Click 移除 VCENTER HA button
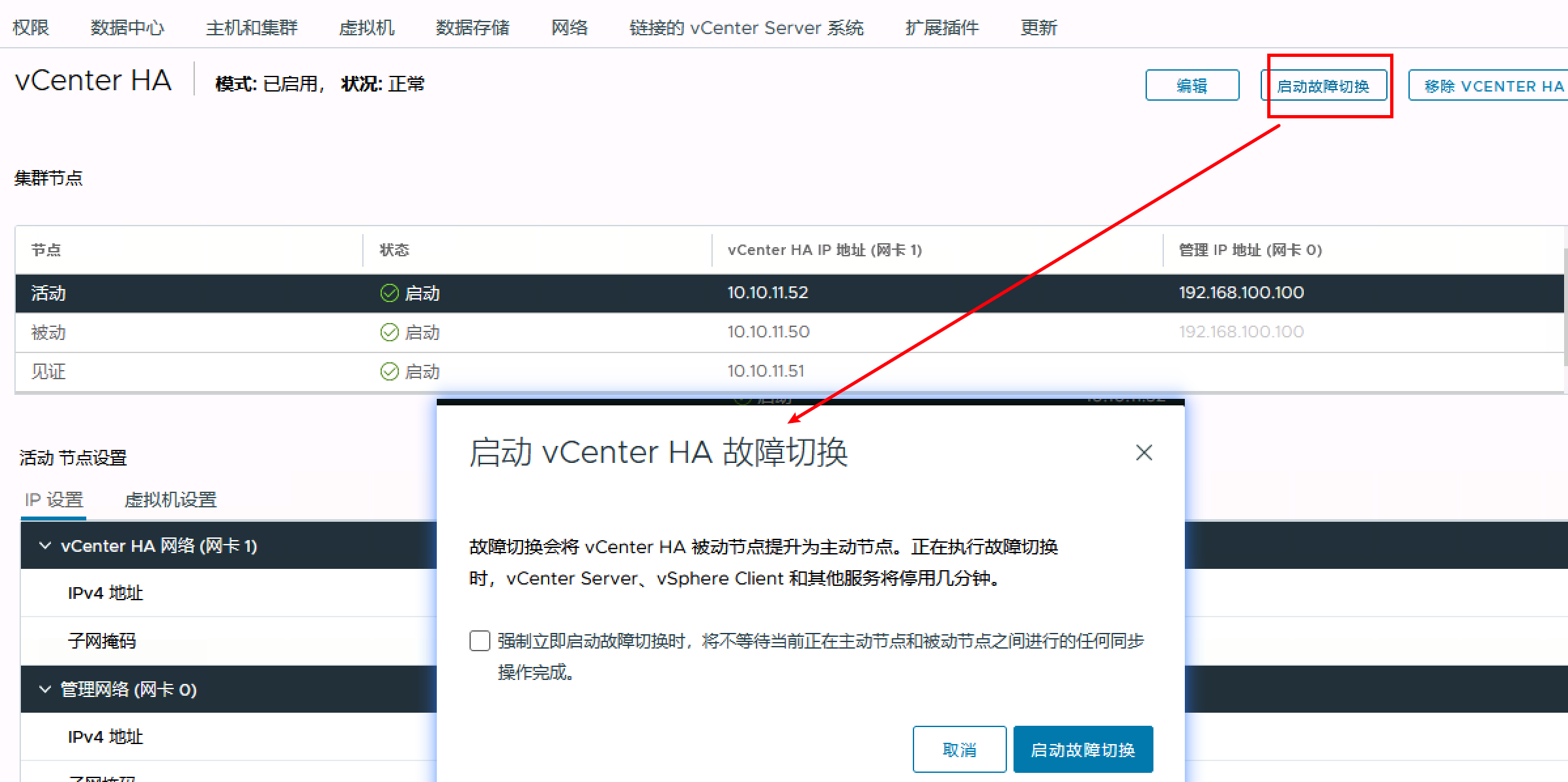Screen dimensions: 1568x782 coord(1493,86)
